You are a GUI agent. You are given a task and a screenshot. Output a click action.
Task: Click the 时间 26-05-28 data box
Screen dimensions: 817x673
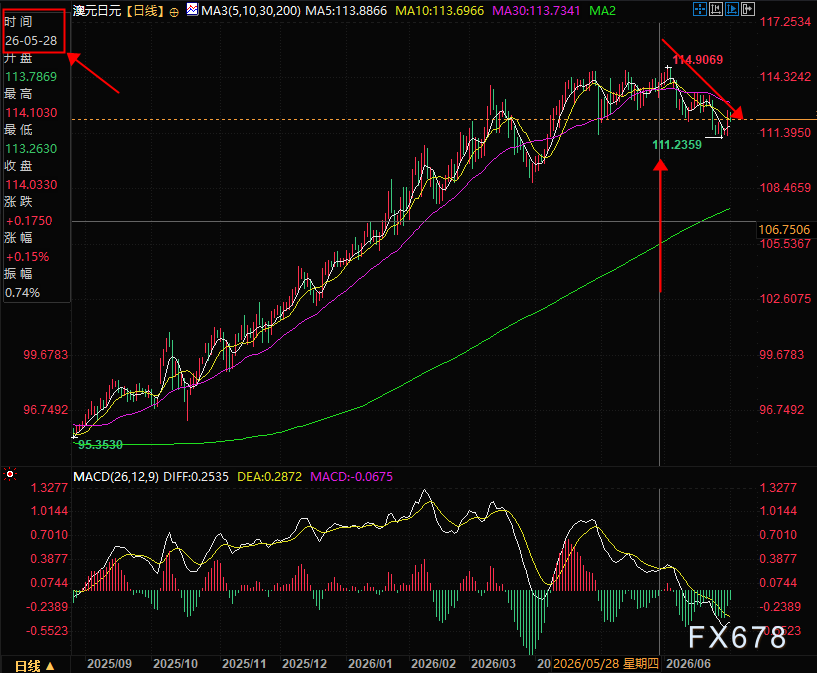34,31
